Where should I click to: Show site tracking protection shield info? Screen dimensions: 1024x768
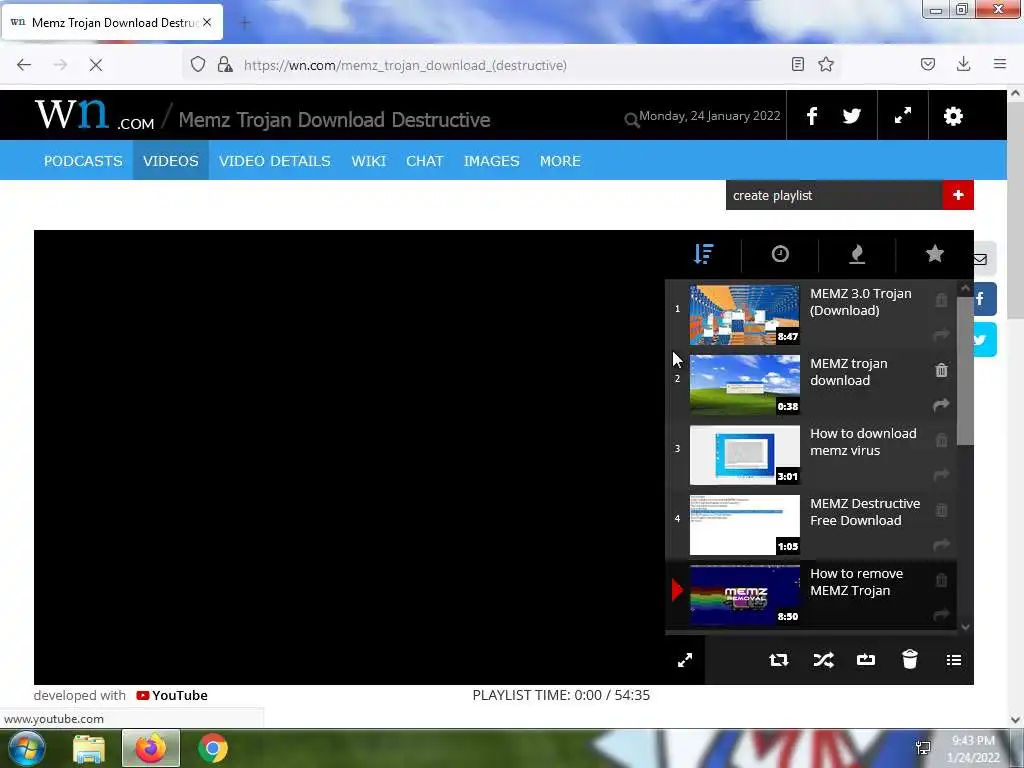(x=198, y=64)
